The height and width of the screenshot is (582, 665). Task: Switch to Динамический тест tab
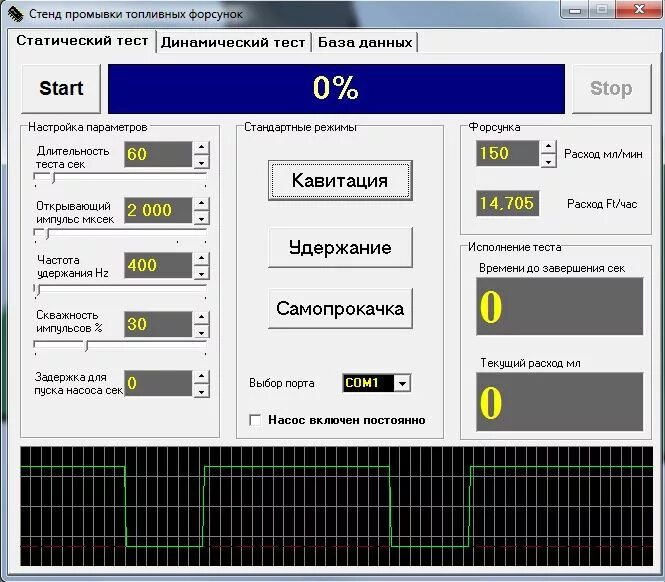coord(233,42)
